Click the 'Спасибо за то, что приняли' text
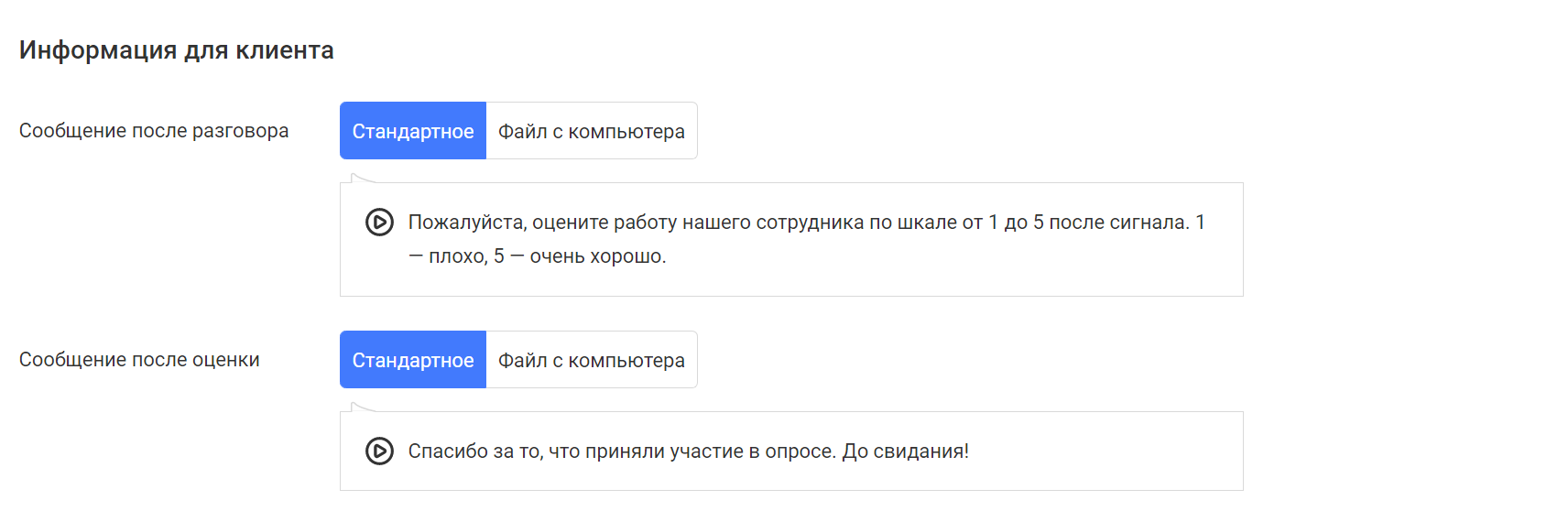1568x522 pixels. tap(689, 451)
